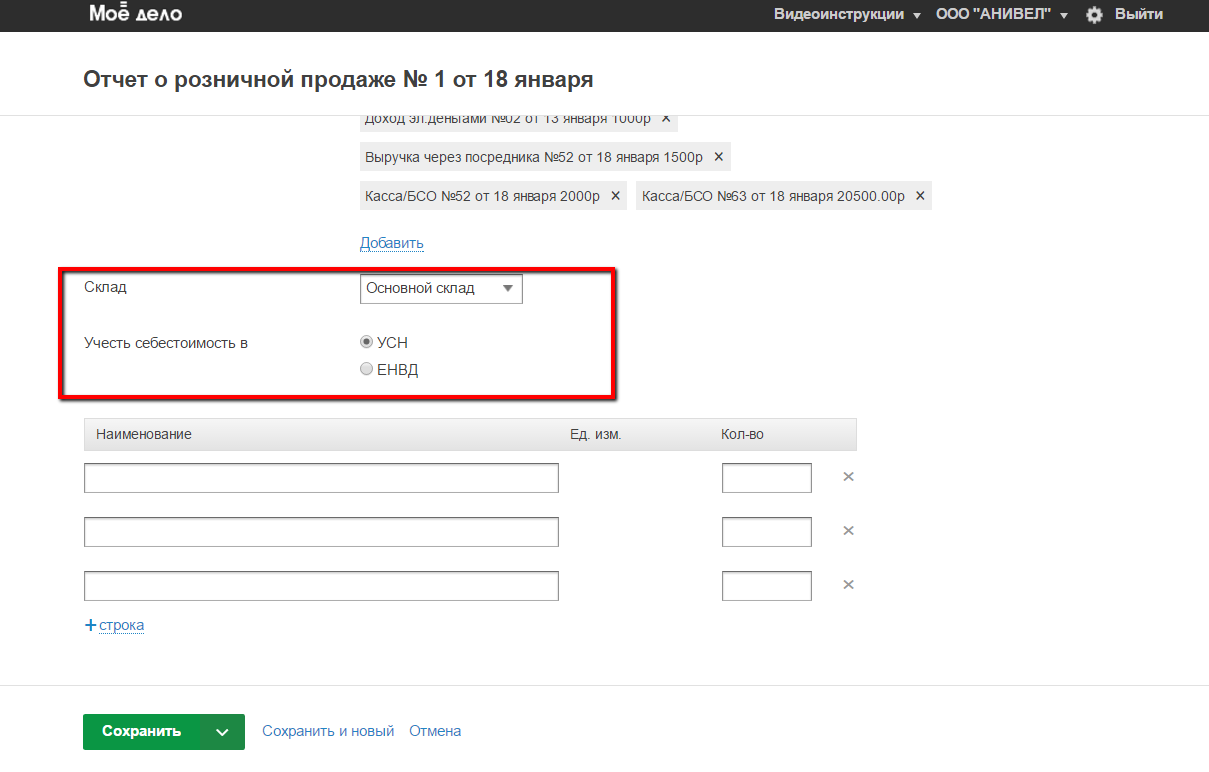
Task: Focus the second Кол-во quantity field
Action: coord(767,532)
